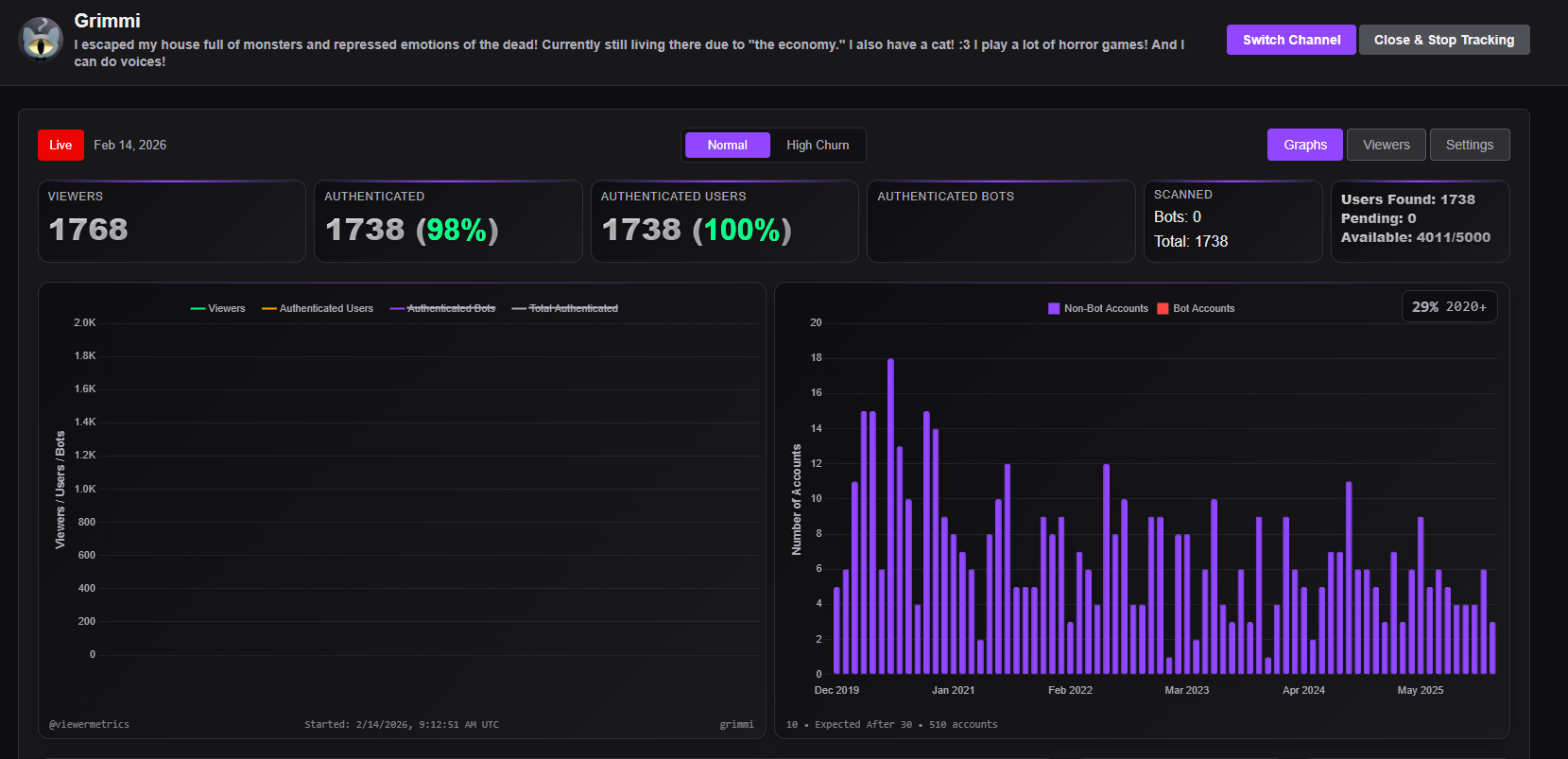Screen dimensions: 1568x759
Task: Click the 1738 (100%) authenticated users value
Action: (697, 230)
